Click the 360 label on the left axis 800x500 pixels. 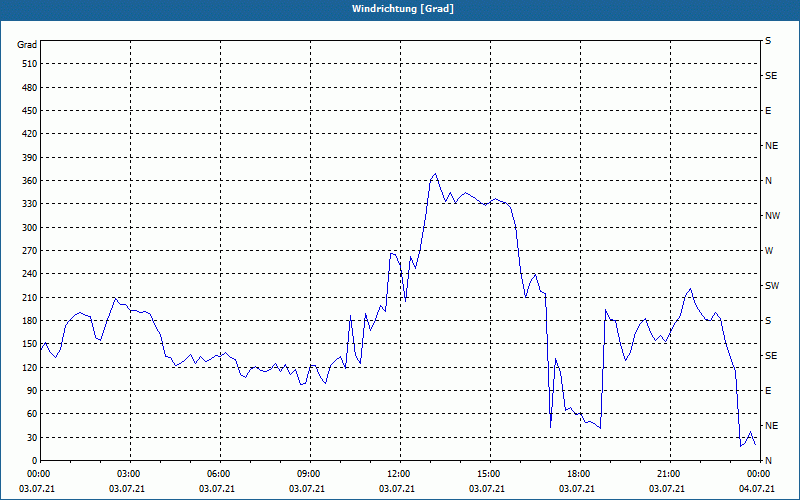(x=30, y=181)
